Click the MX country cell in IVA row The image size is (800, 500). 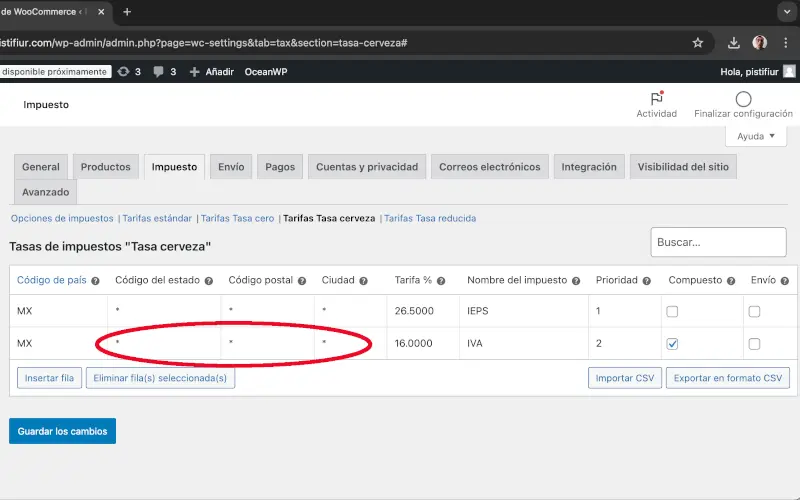click(x=59, y=343)
